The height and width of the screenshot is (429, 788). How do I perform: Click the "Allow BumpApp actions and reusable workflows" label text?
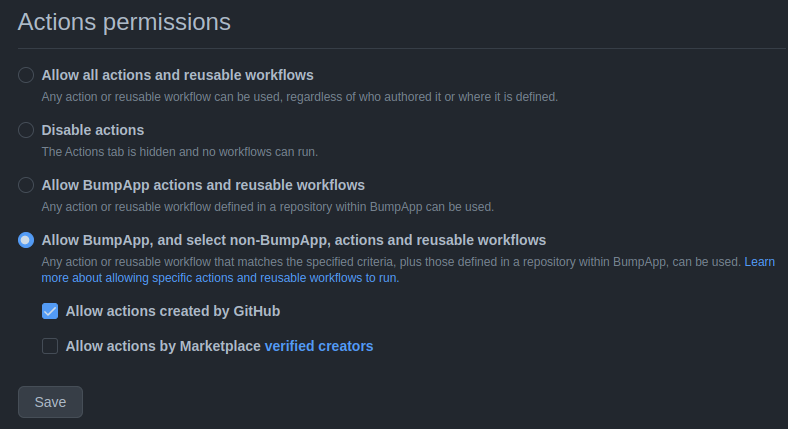coord(202,185)
